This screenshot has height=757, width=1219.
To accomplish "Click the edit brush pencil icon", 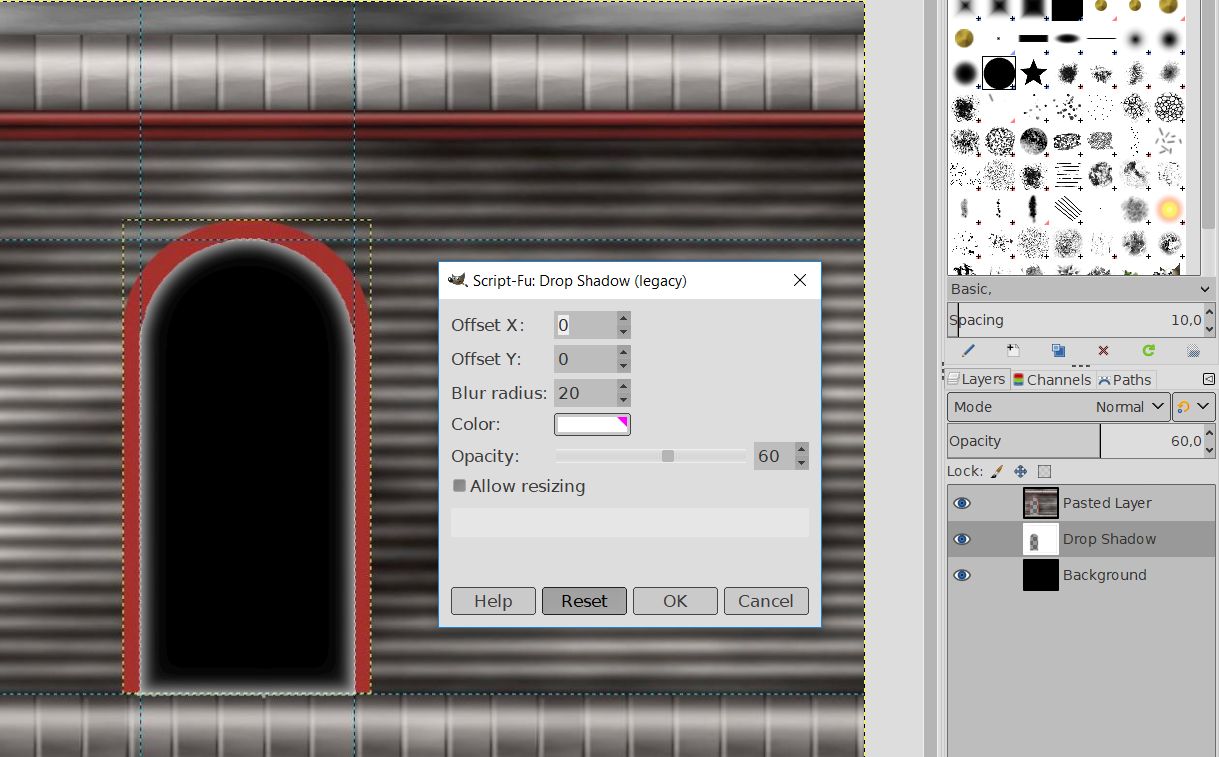I will (968, 351).
